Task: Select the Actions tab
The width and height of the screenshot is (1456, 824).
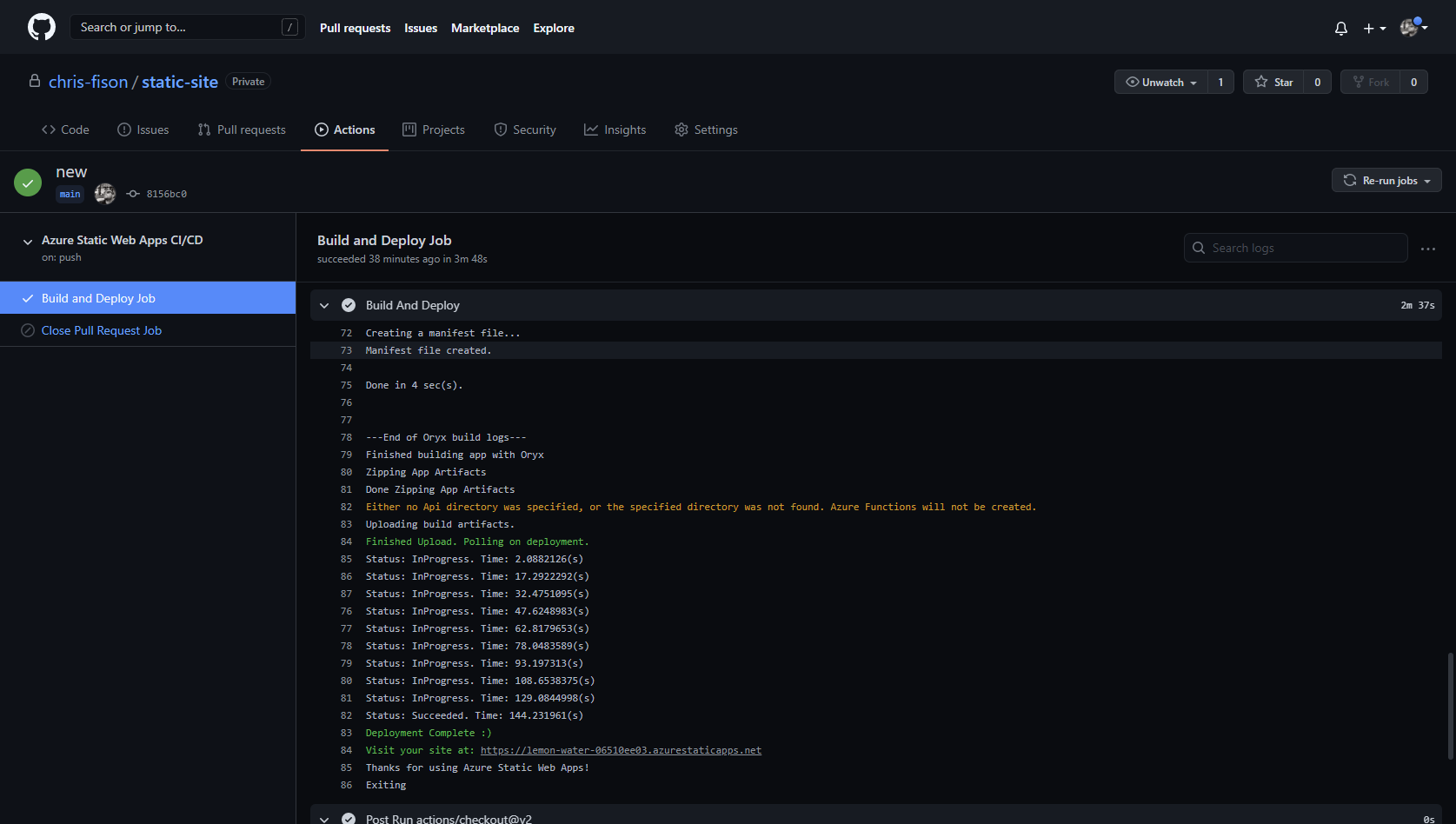Action: click(345, 130)
